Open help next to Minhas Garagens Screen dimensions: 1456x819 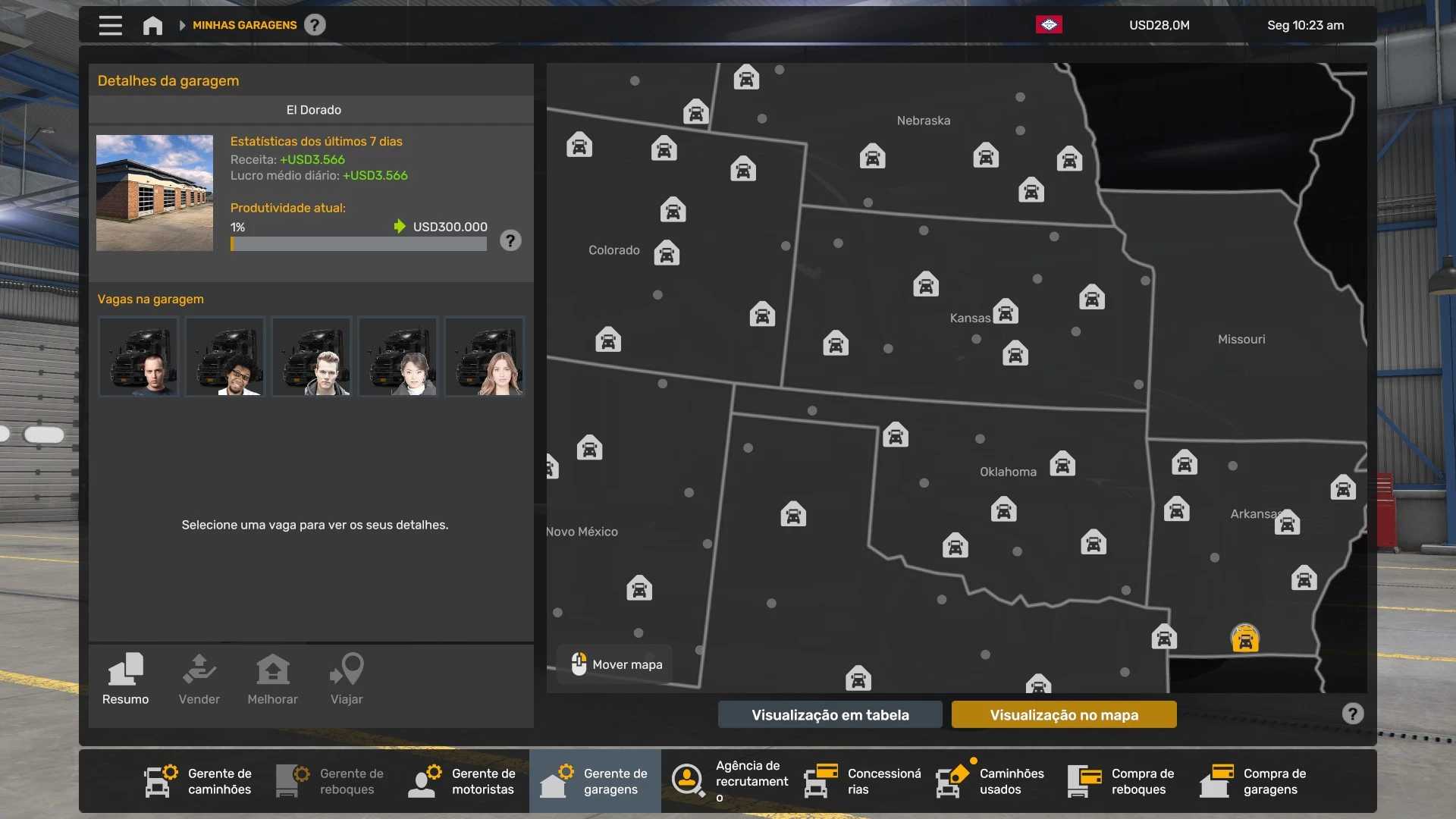click(x=315, y=25)
